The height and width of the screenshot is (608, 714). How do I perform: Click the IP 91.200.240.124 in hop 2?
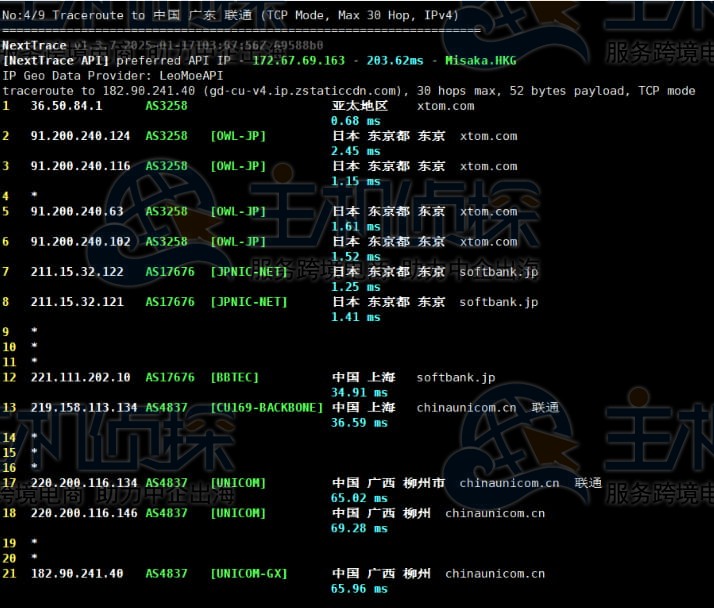(x=80, y=136)
